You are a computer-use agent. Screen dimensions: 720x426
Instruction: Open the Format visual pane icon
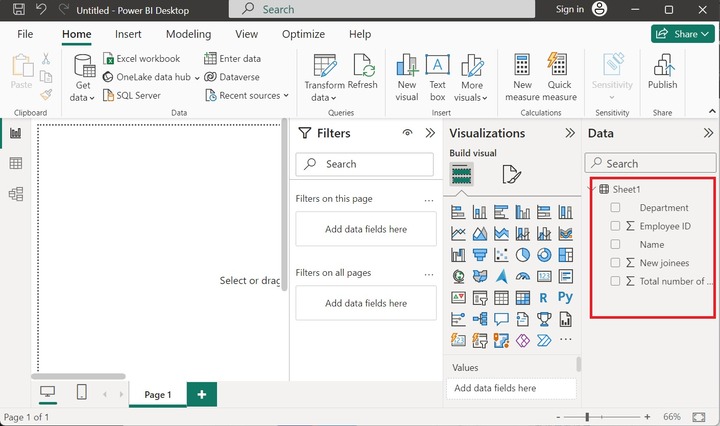pos(511,174)
